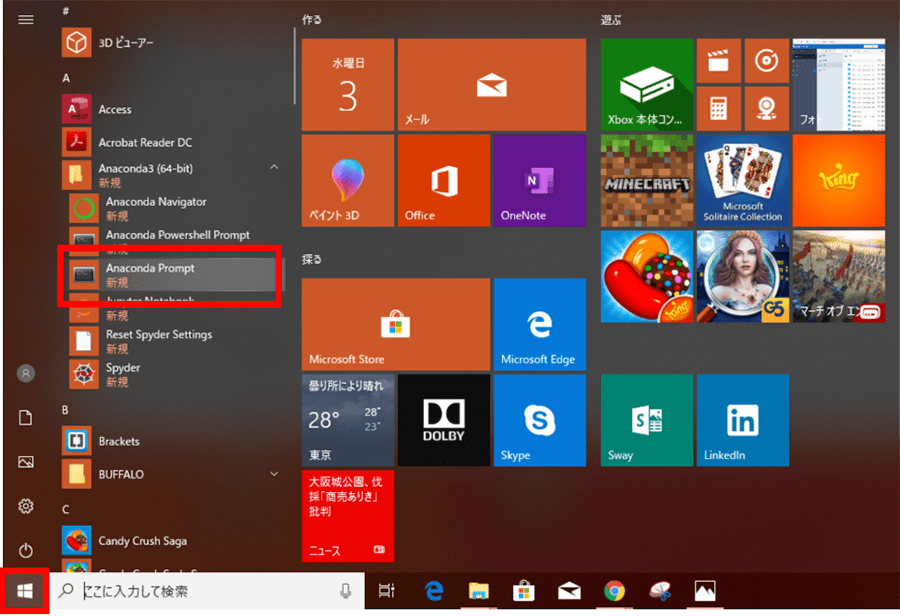Open the OneNote tile

[540, 180]
